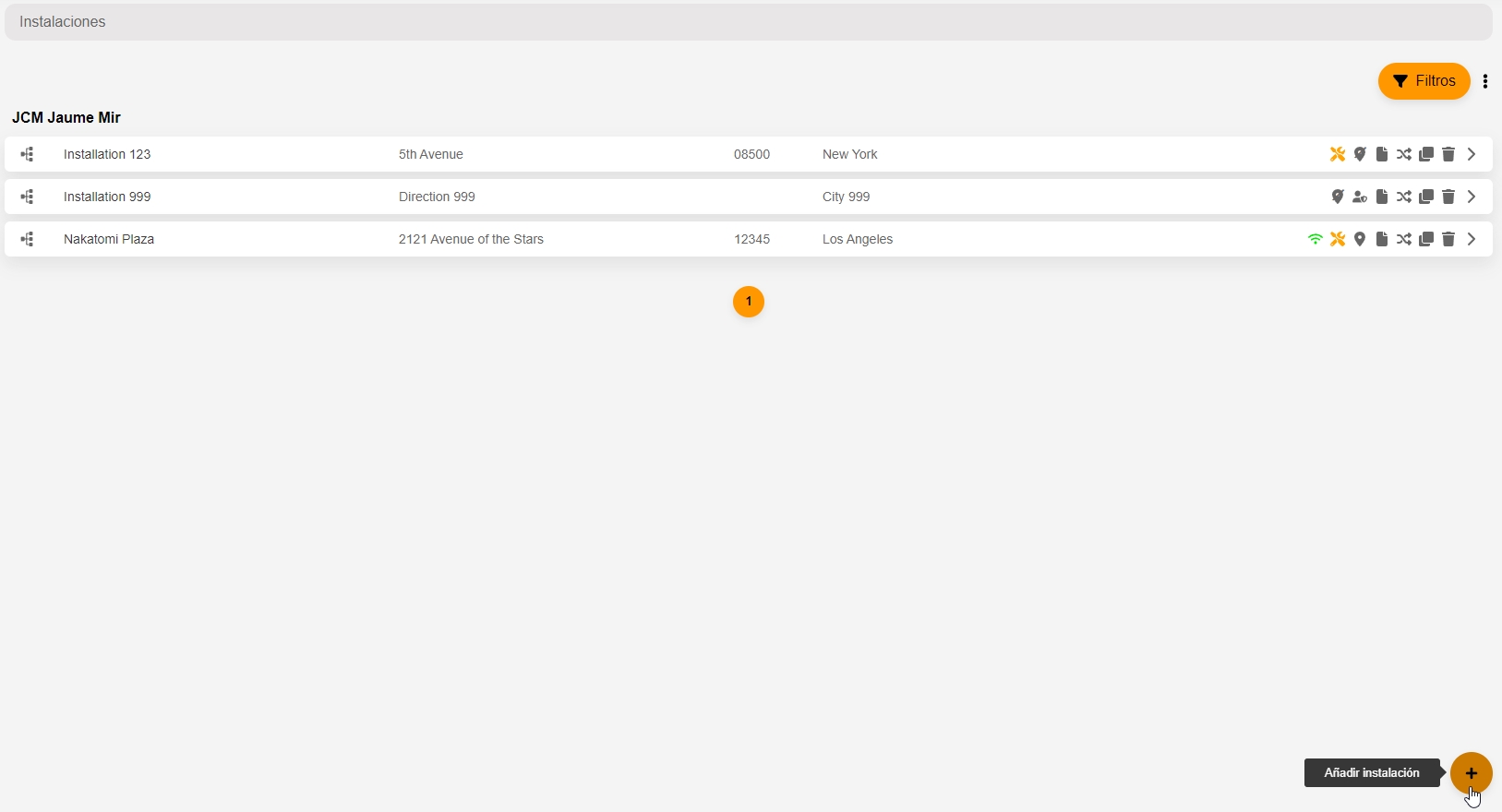The image size is (1502, 812).
Task: Click the Installation 123 name
Action: pos(107,154)
